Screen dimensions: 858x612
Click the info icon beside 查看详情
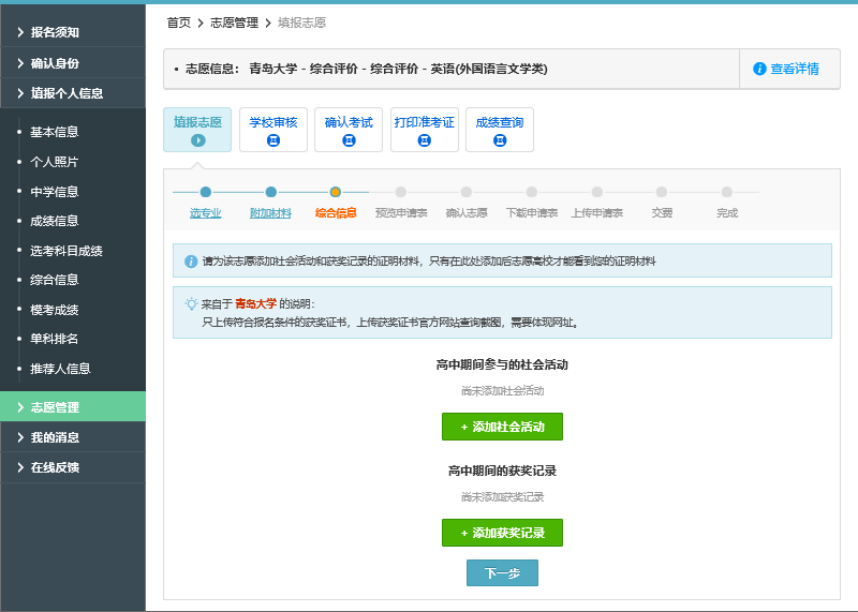[759, 69]
